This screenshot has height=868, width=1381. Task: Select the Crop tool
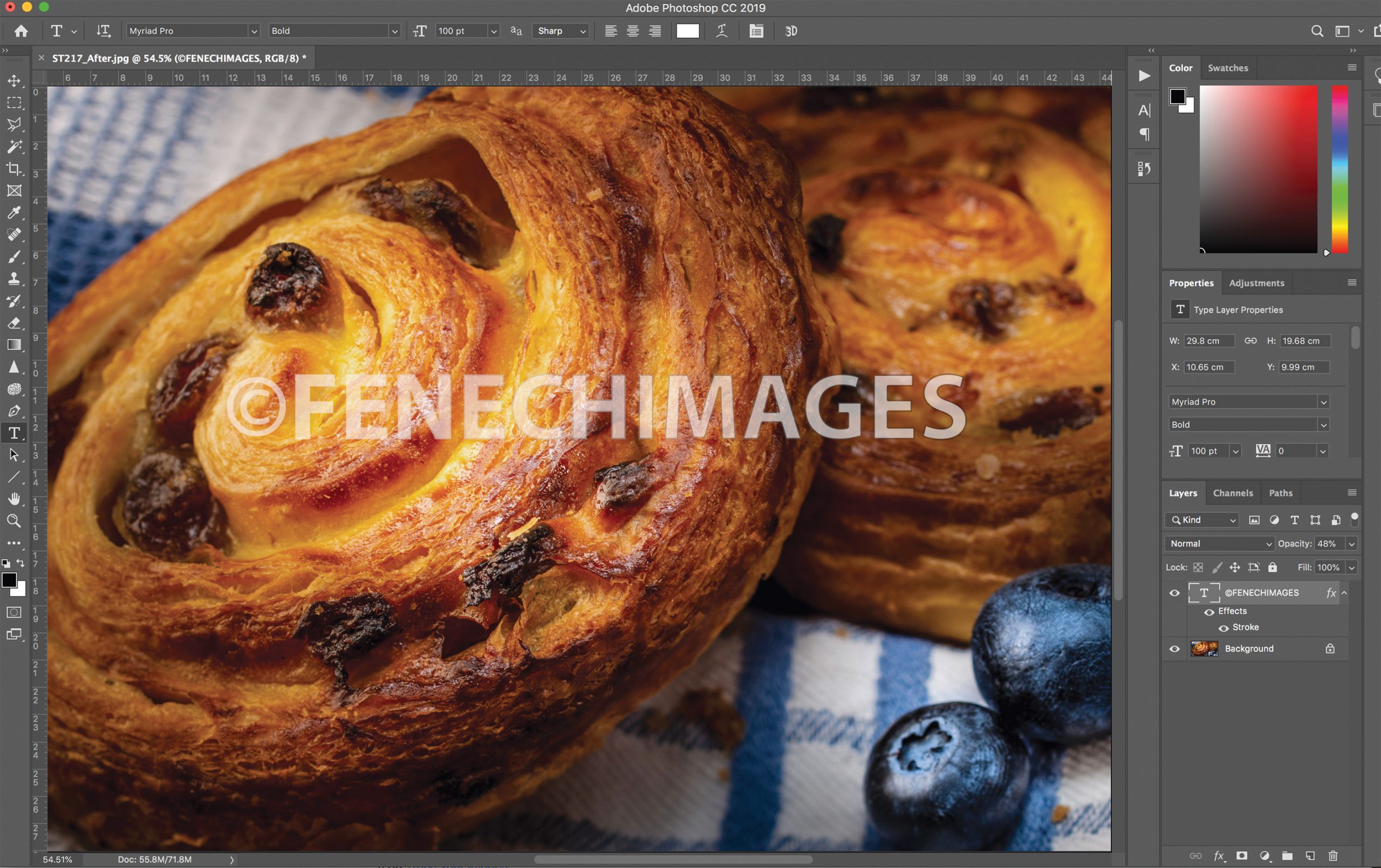(15, 169)
